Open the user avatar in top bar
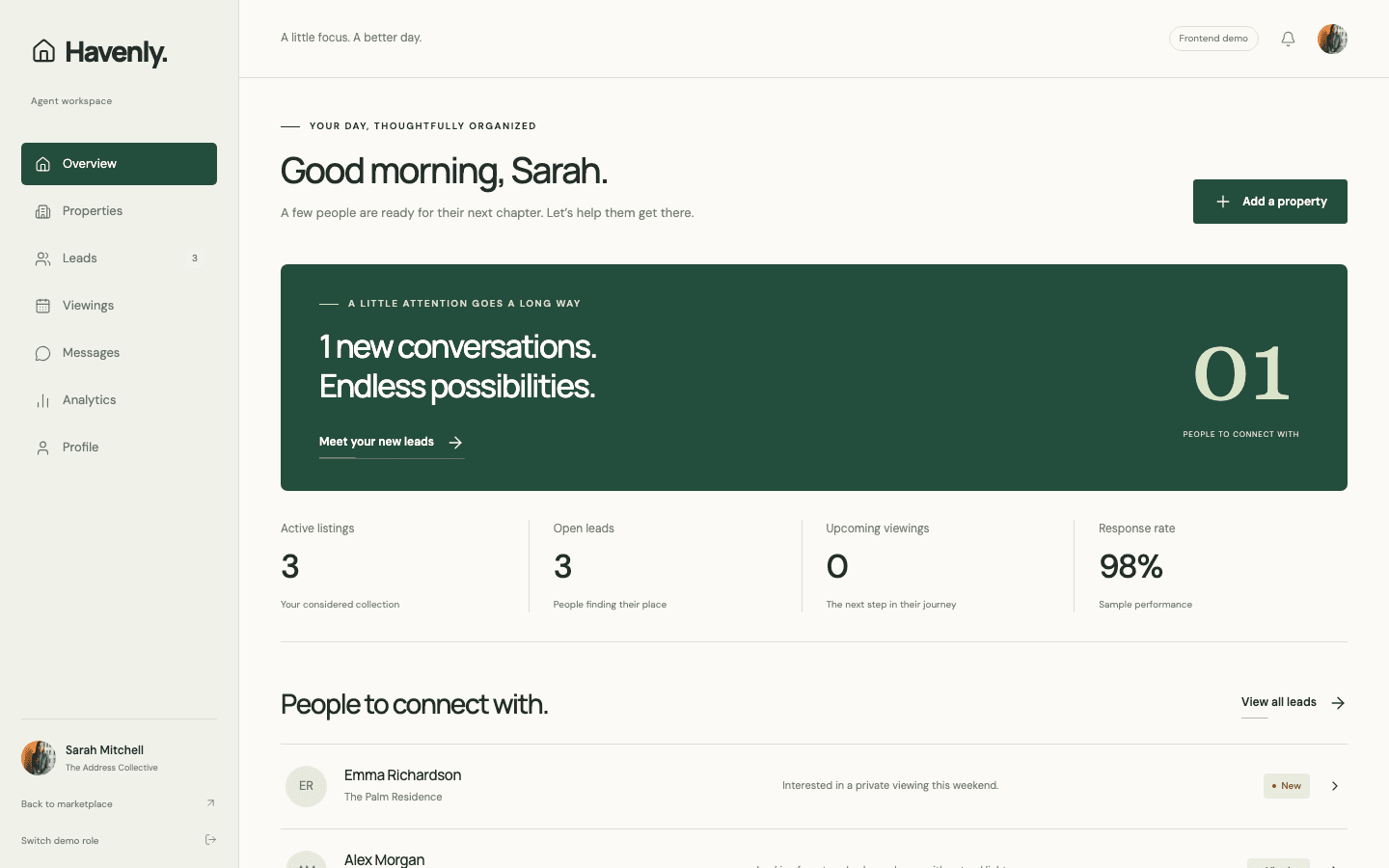Image resolution: width=1389 pixels, height=868 pixels. click(x=1332, y=39)
